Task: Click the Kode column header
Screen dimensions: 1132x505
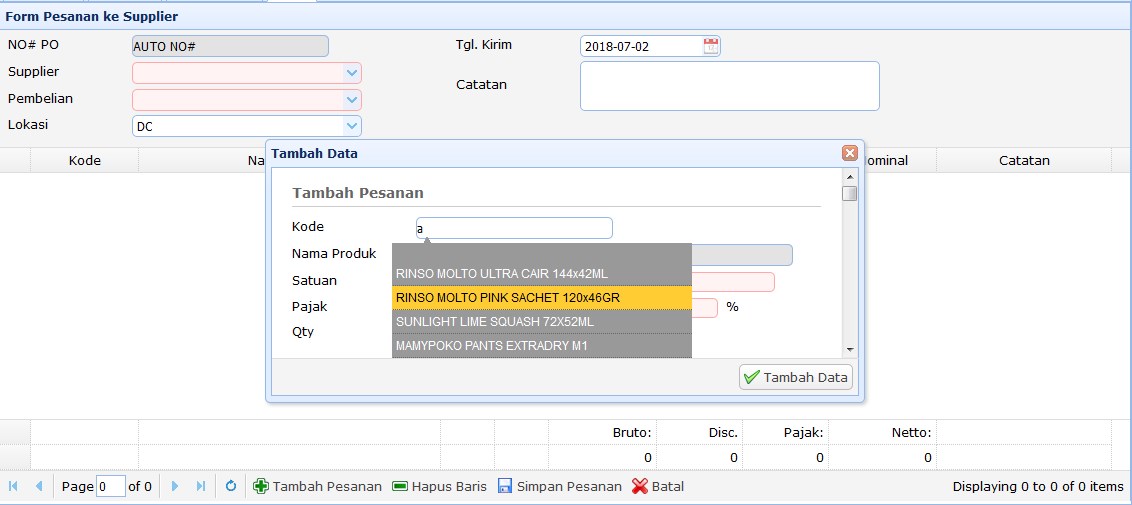Action: coord(84,160)
